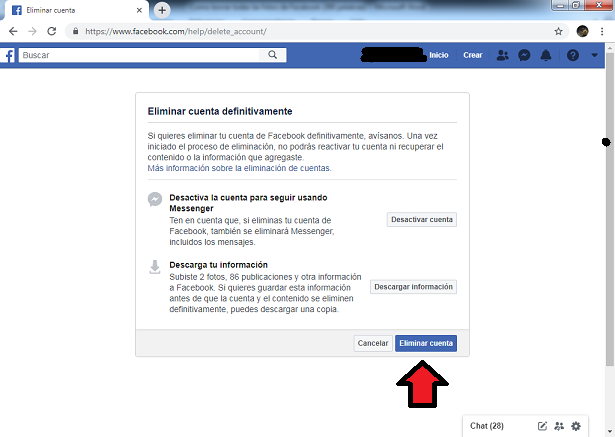Image resolution: width=615 pixels, height=437 pixels.
Task: Open a new browser tab
Action: tap(162, 10)
